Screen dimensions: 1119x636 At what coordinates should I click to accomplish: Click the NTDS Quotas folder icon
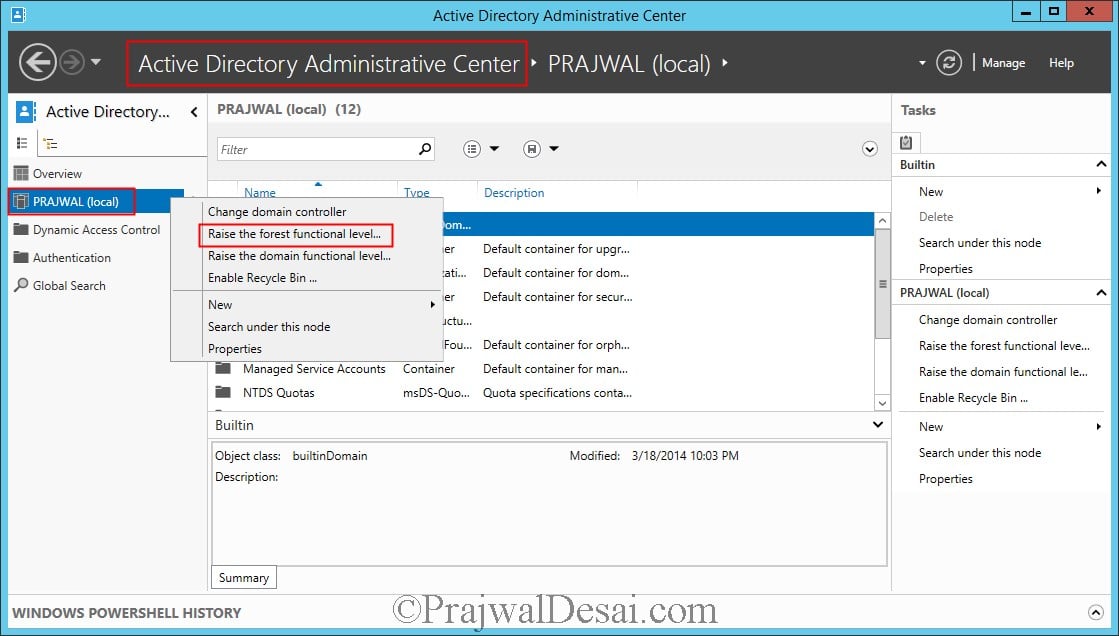point(223,392)
